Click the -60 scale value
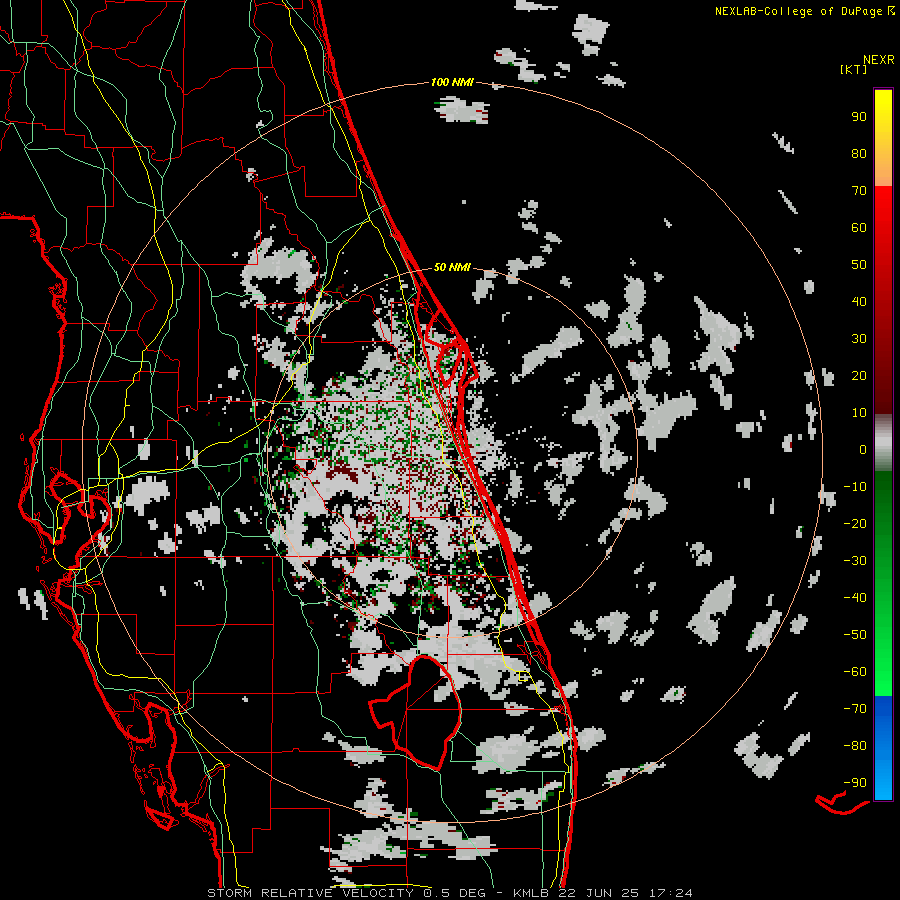 [x=855, y=672]
